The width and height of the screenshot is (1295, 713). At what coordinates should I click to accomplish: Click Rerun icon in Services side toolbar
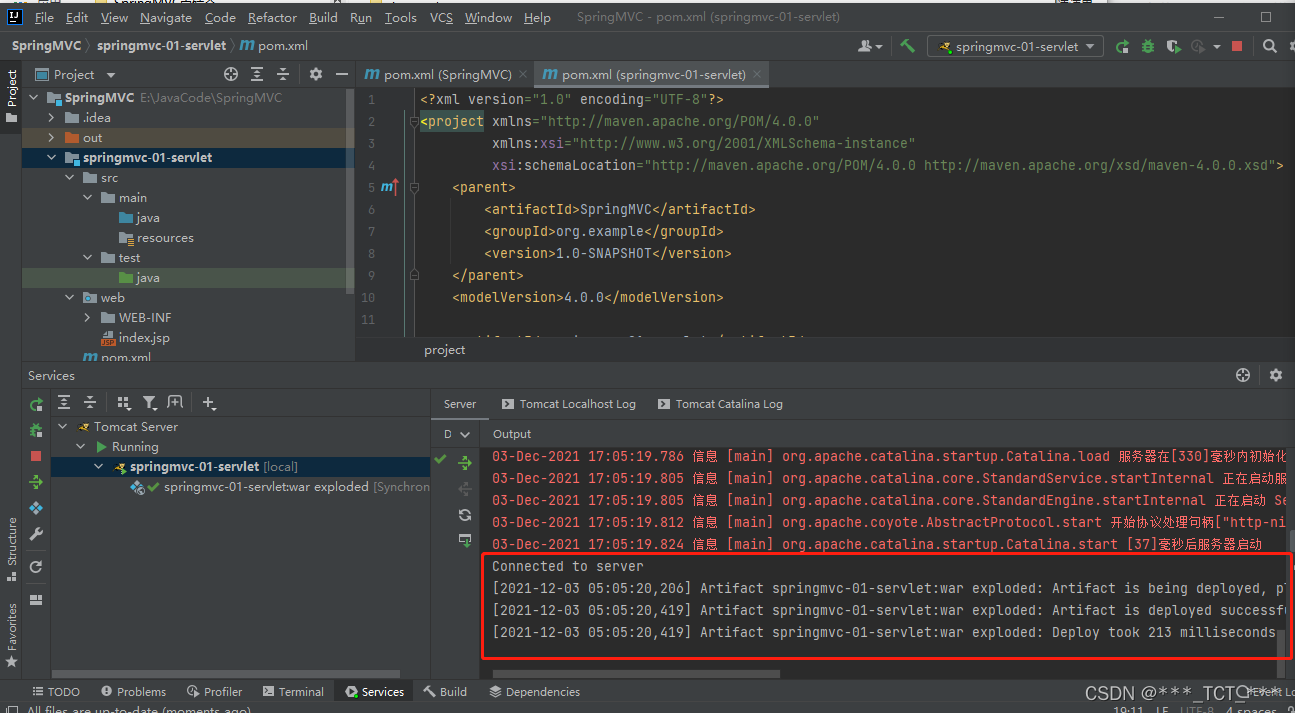pyautogui.click(x=36, y=404)
